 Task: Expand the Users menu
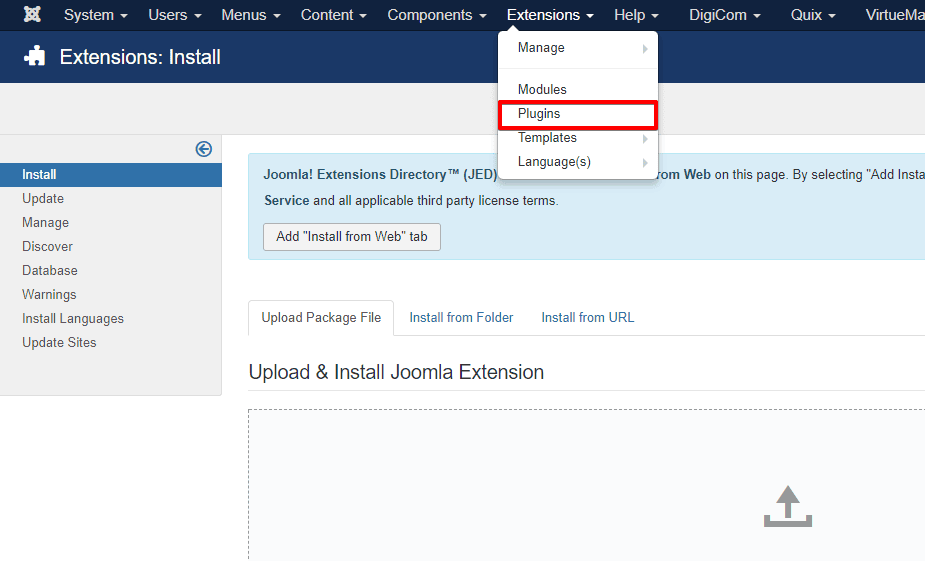(174, 15)
